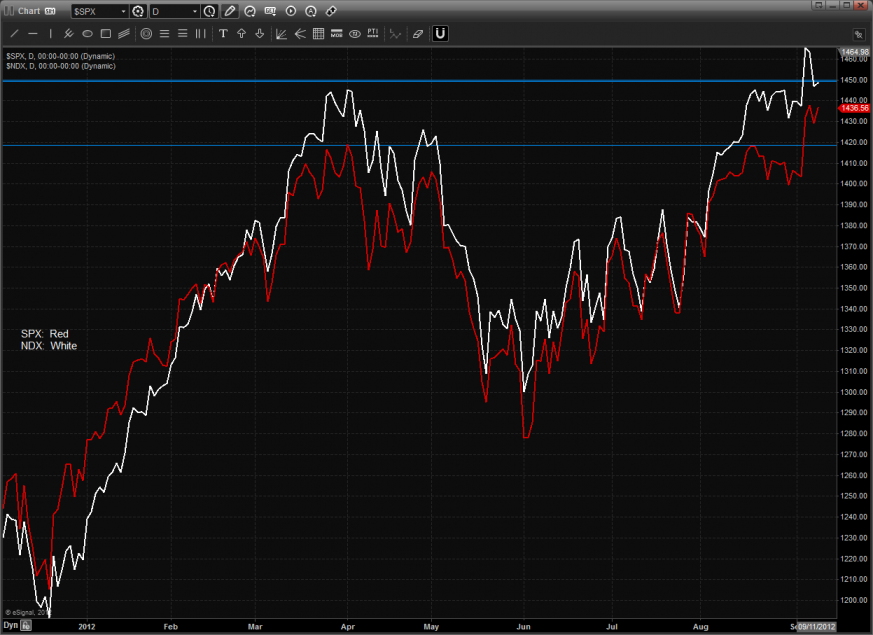Open the studies chart icon
Screen dimensions: 873x635
(250, 11)
